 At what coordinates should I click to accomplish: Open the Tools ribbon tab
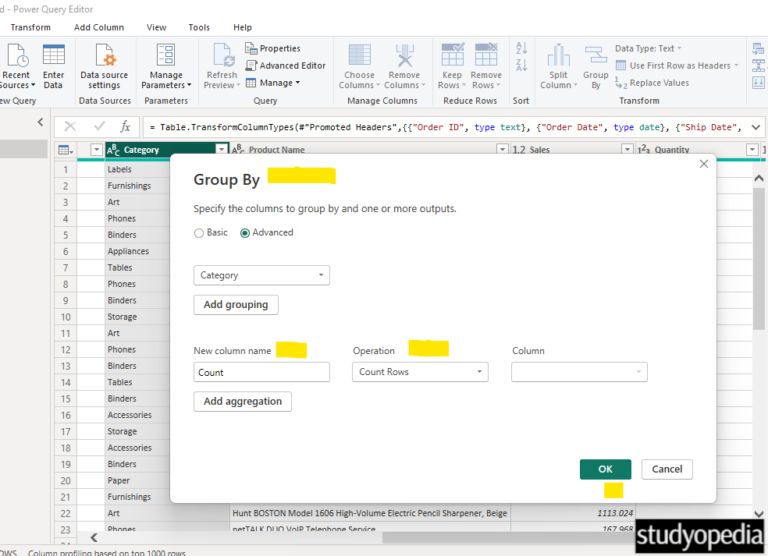point(199,27)
